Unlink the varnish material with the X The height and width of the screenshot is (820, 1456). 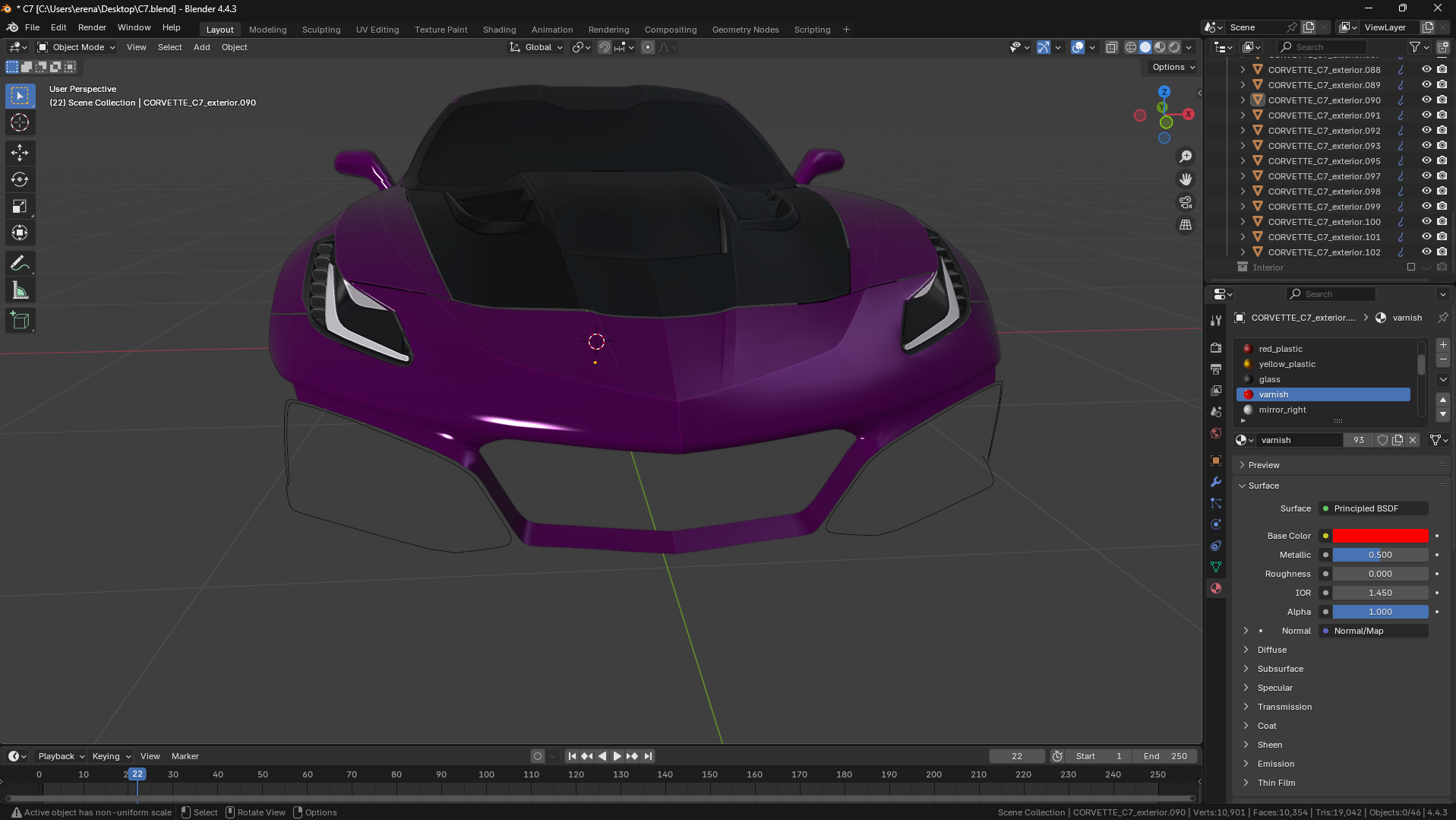coord(1413,440)
